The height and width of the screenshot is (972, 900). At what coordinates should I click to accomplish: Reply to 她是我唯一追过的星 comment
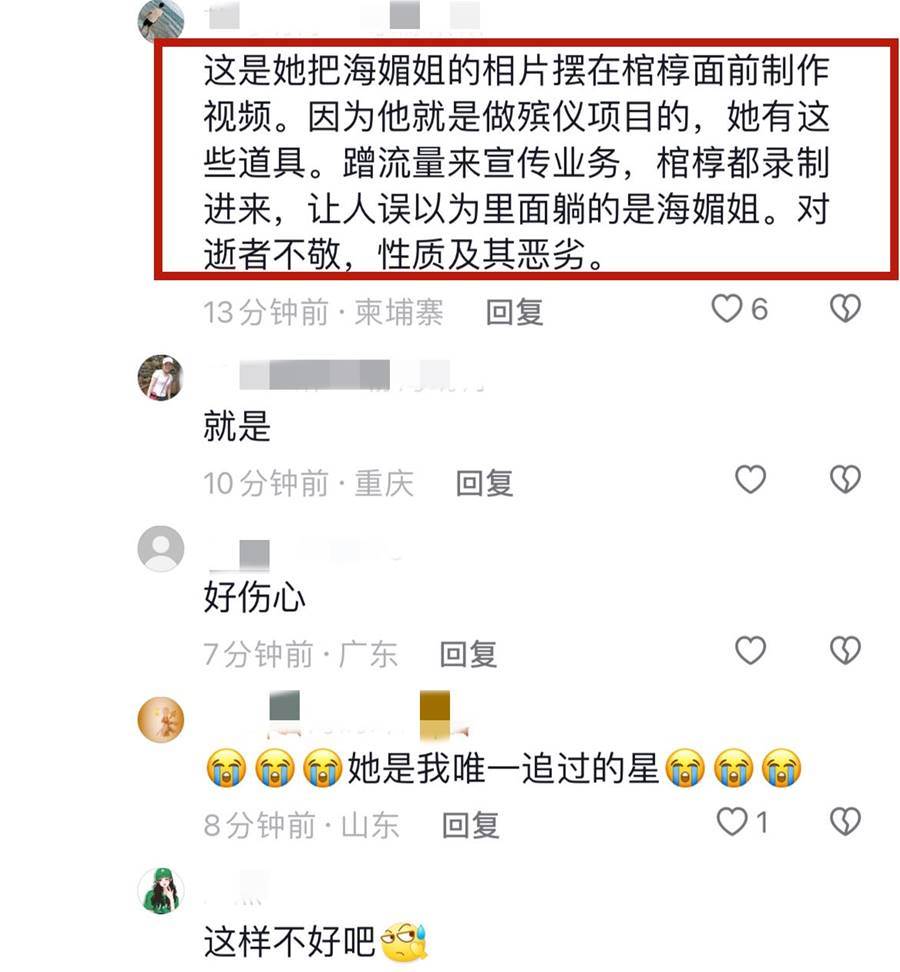(x=470, y=825)
